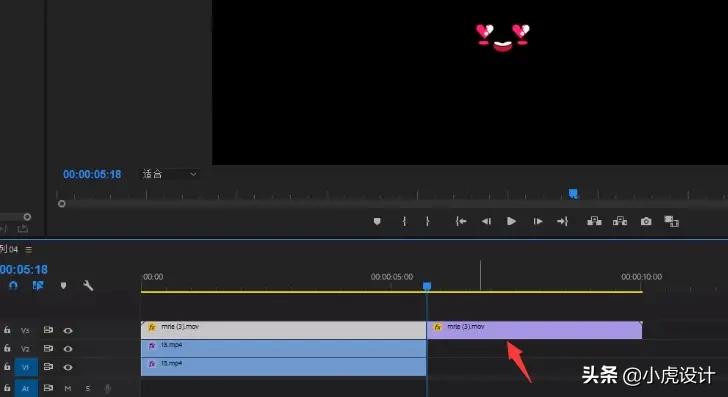Click fx badge on V1 15.mp4 clip
Viewport: 728px width, 397px height.
[152, 364]
